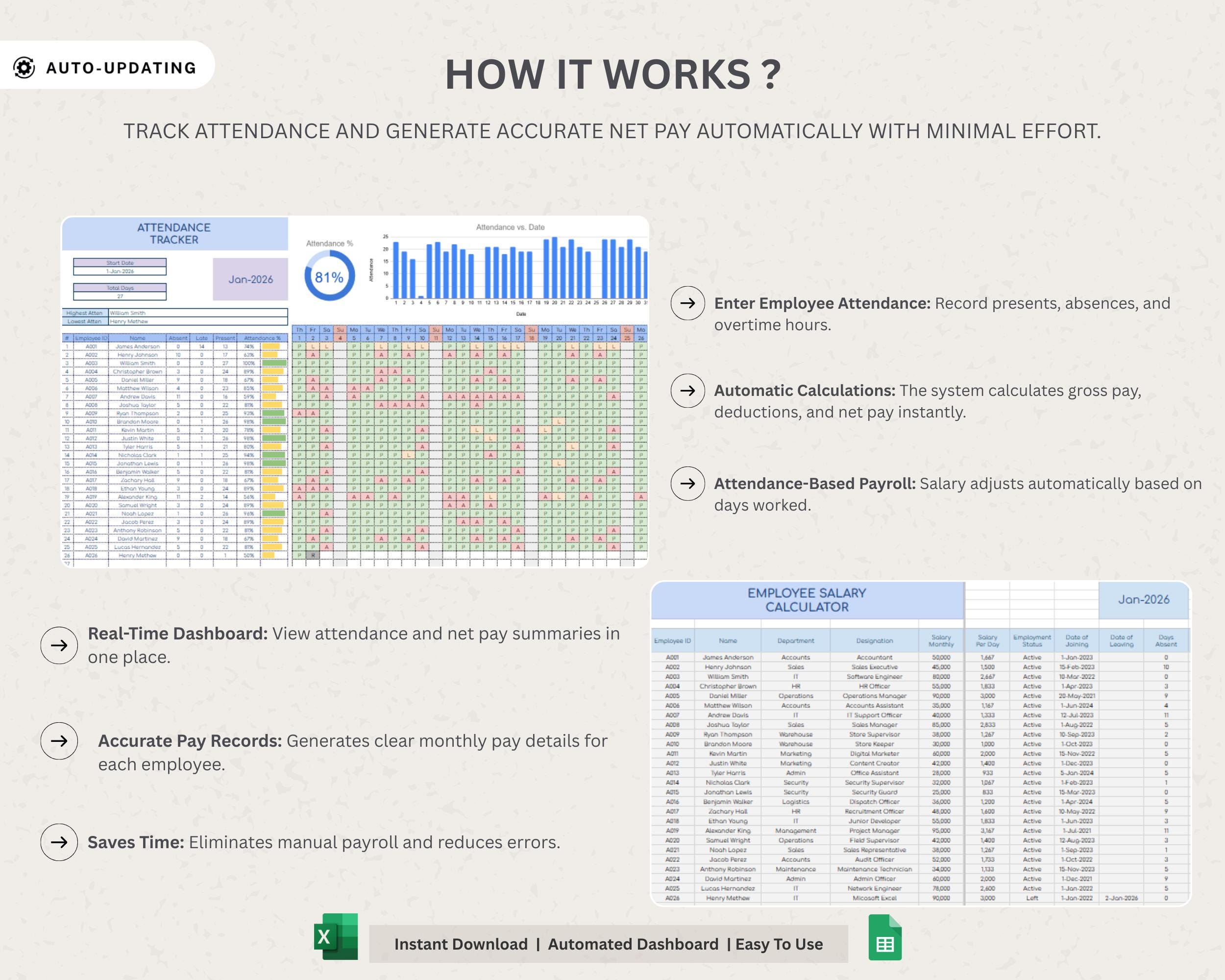This screenshot has height=980, width=1225.
Task: Click the AUTO-UPDATING badge text
Action: (x=121, y=68)
